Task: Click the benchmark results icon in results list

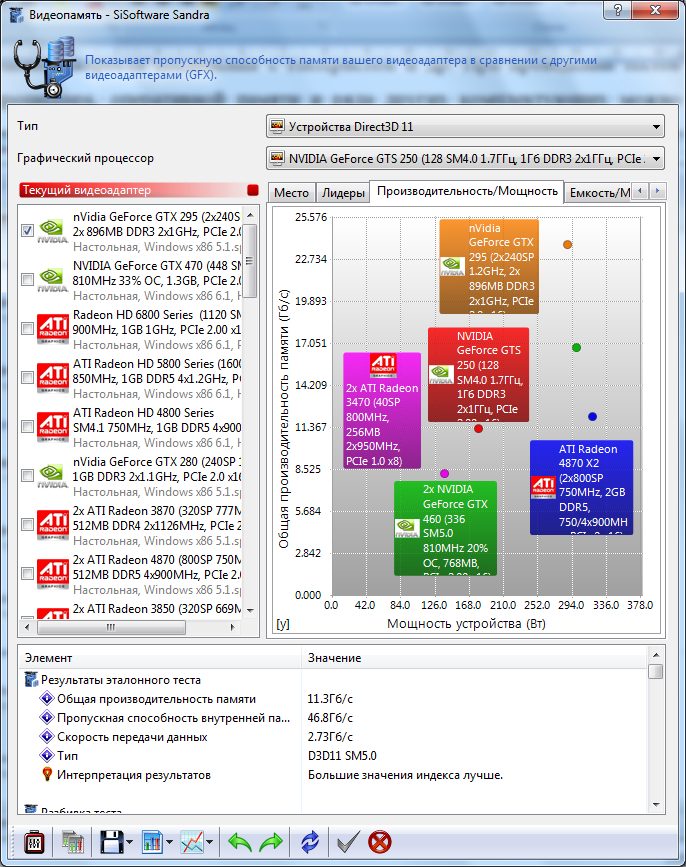Action: [32, 680]
